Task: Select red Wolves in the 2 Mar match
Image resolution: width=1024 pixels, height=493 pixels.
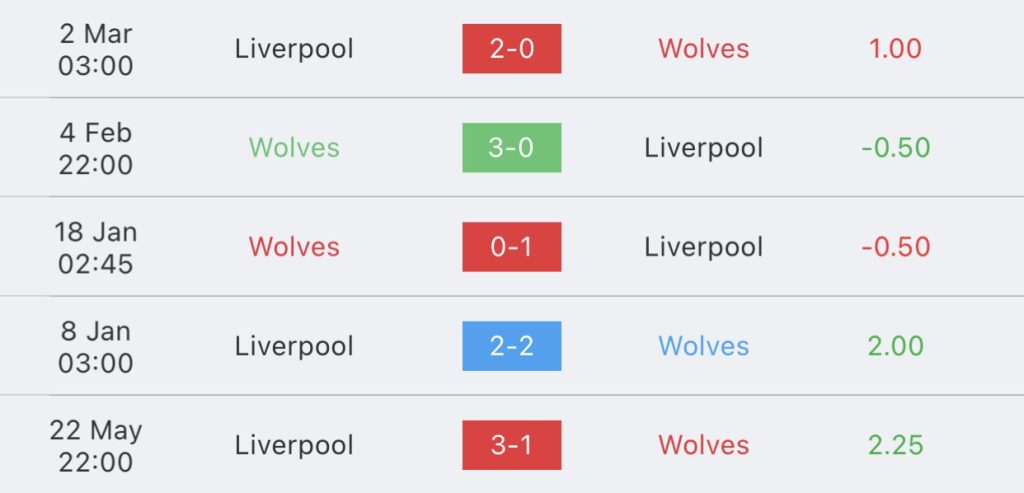Action: 703,49
